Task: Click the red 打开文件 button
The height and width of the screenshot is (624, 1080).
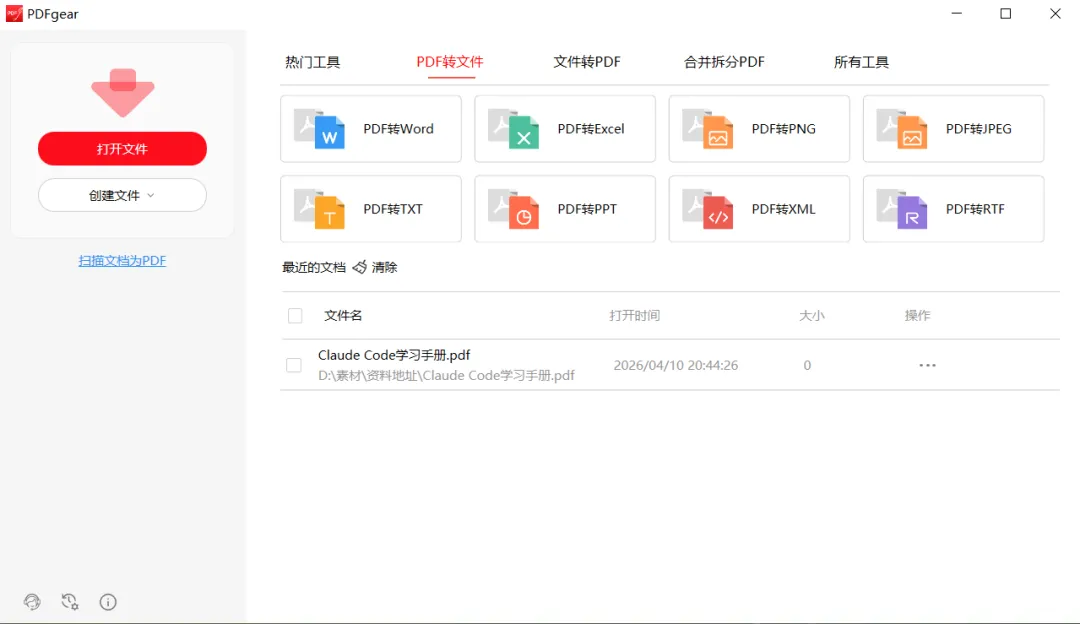Action: (123, 149)
